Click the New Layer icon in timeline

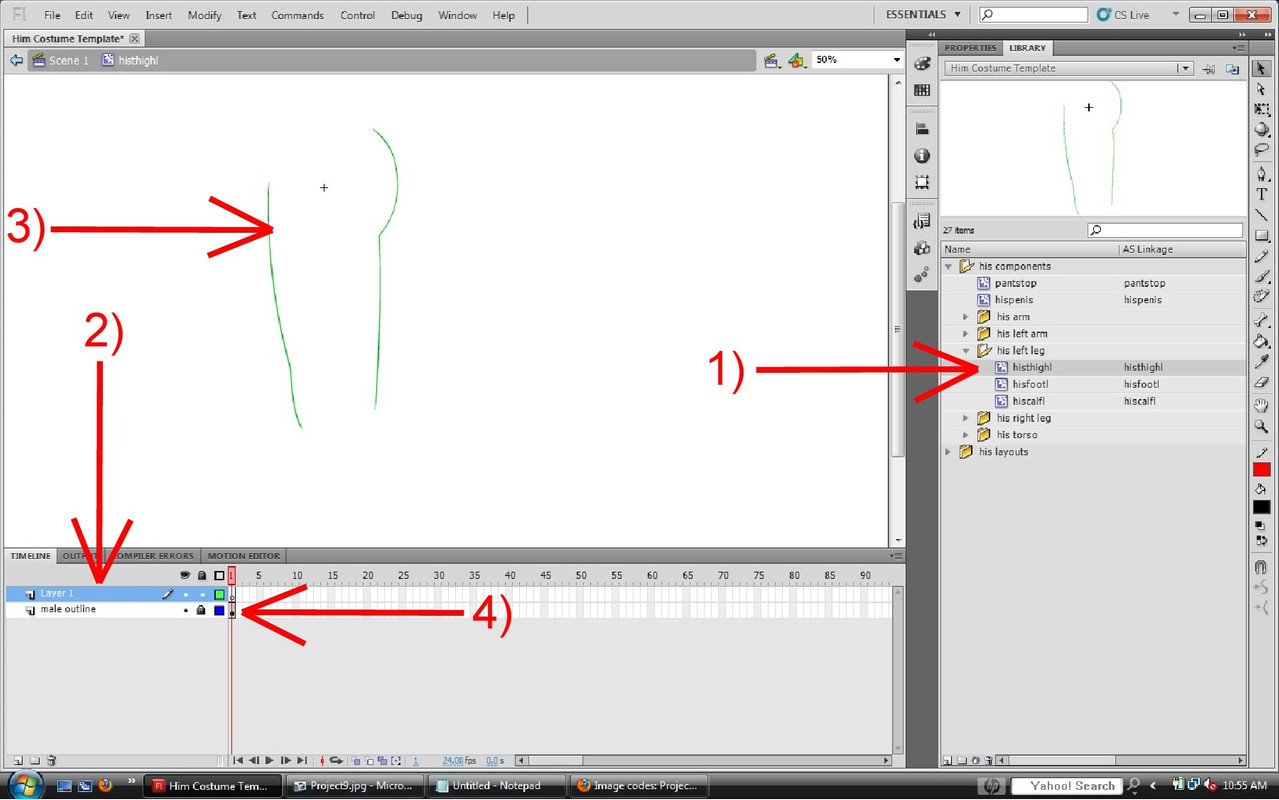(x=18, y=761)
